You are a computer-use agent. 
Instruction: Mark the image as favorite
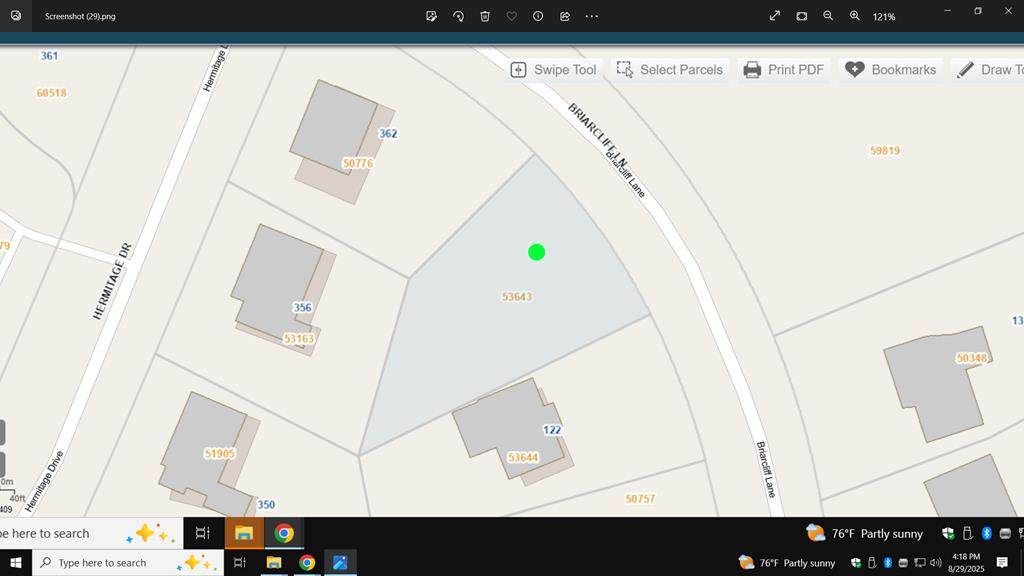pos(511,16)
